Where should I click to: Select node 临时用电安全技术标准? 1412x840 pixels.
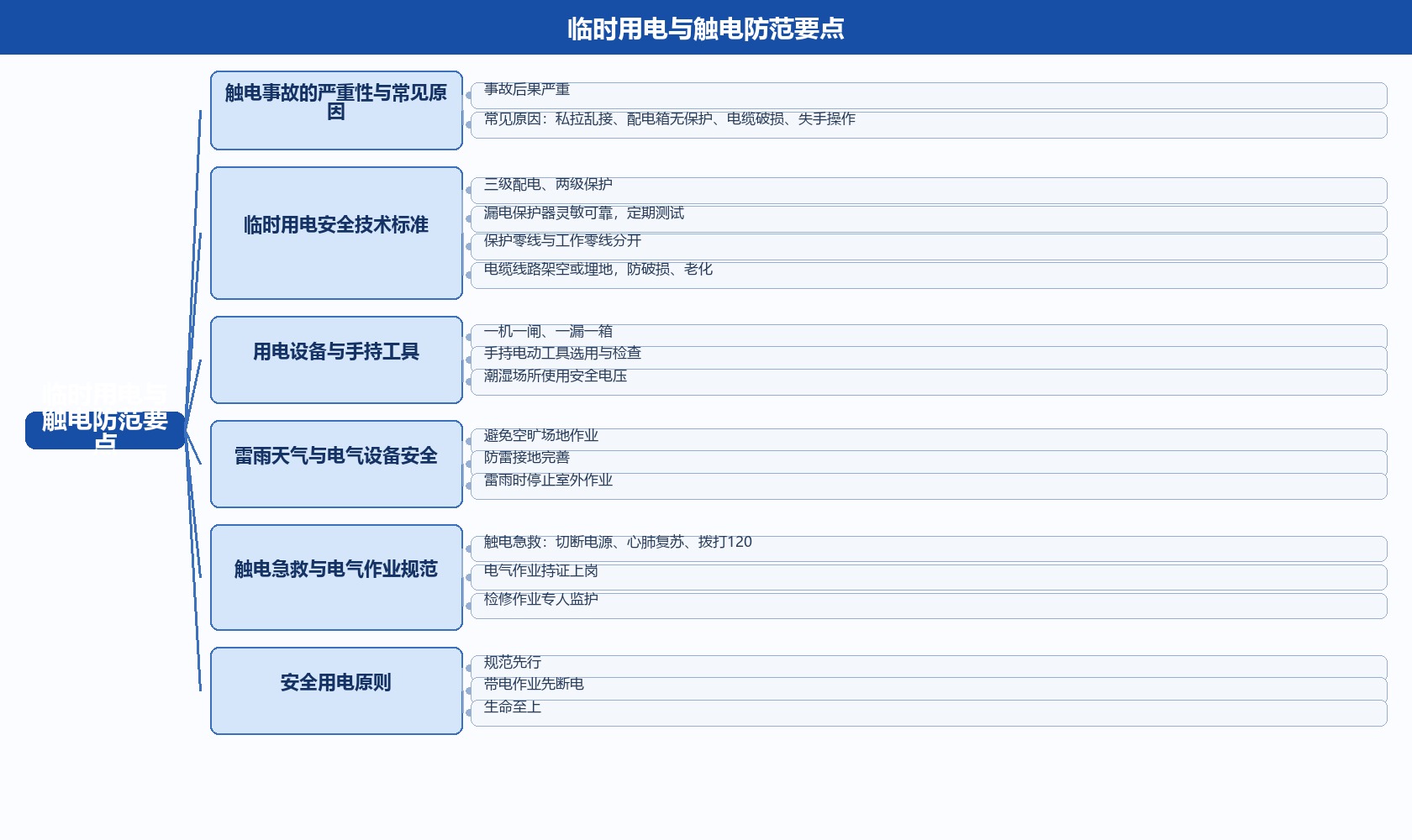click(336, 233)
